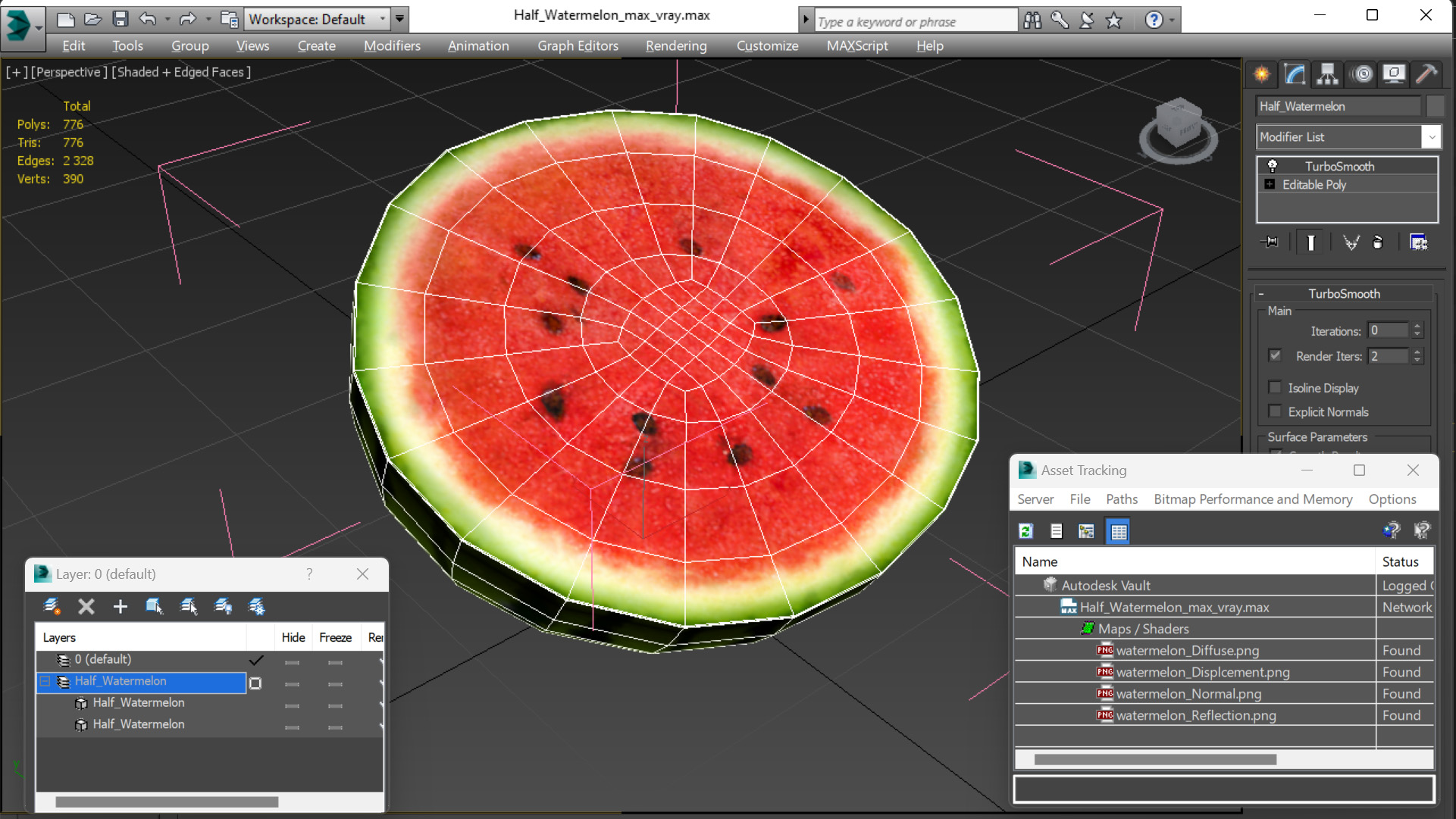This screenshot has width=1456, height=819.
Task: Open Bitmap Performance and Memory menu
Action: (1252, 499)
